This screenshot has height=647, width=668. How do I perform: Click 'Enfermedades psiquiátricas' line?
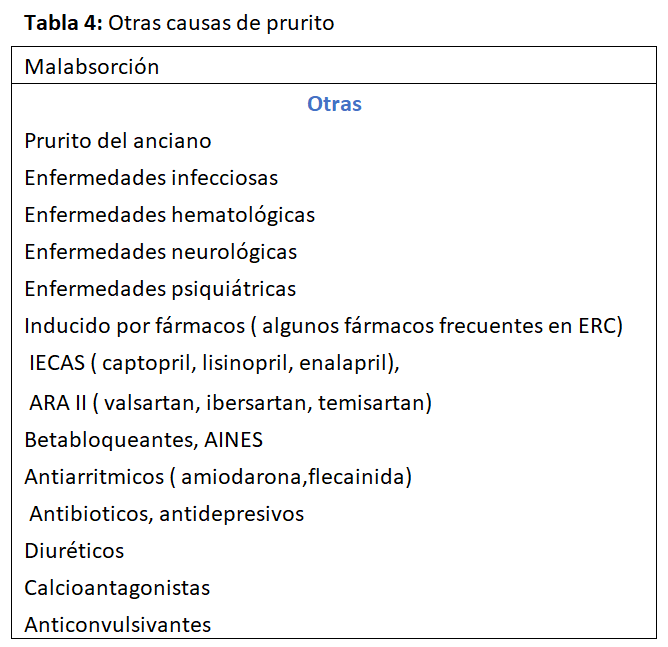[160, 289]
